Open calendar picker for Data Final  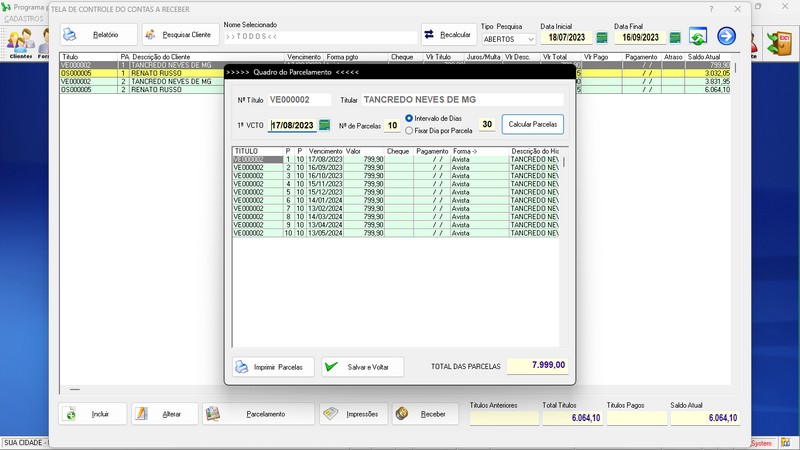[x=675, y=38]
